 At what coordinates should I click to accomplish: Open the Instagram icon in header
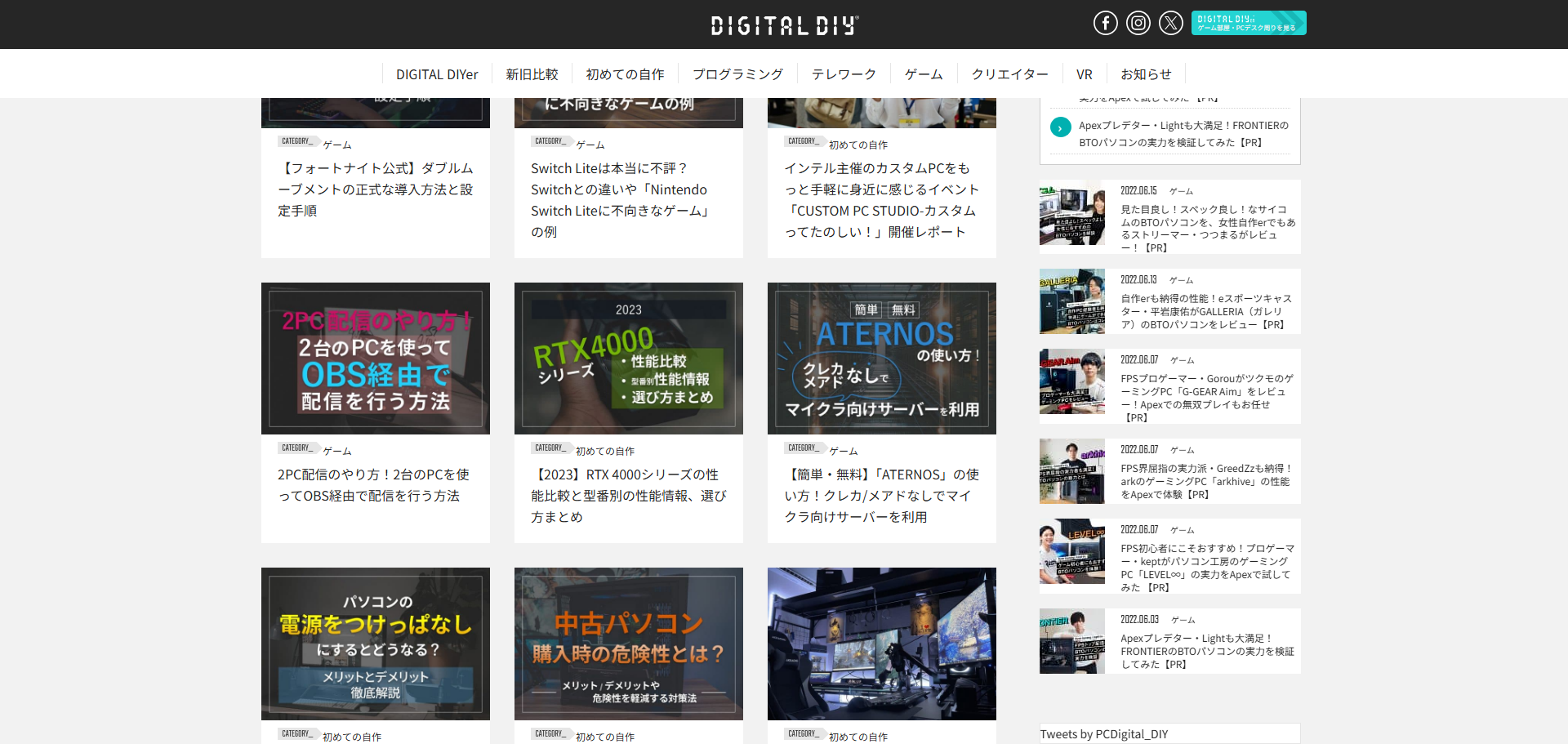pyautogui.click(x=1138, y=23)
